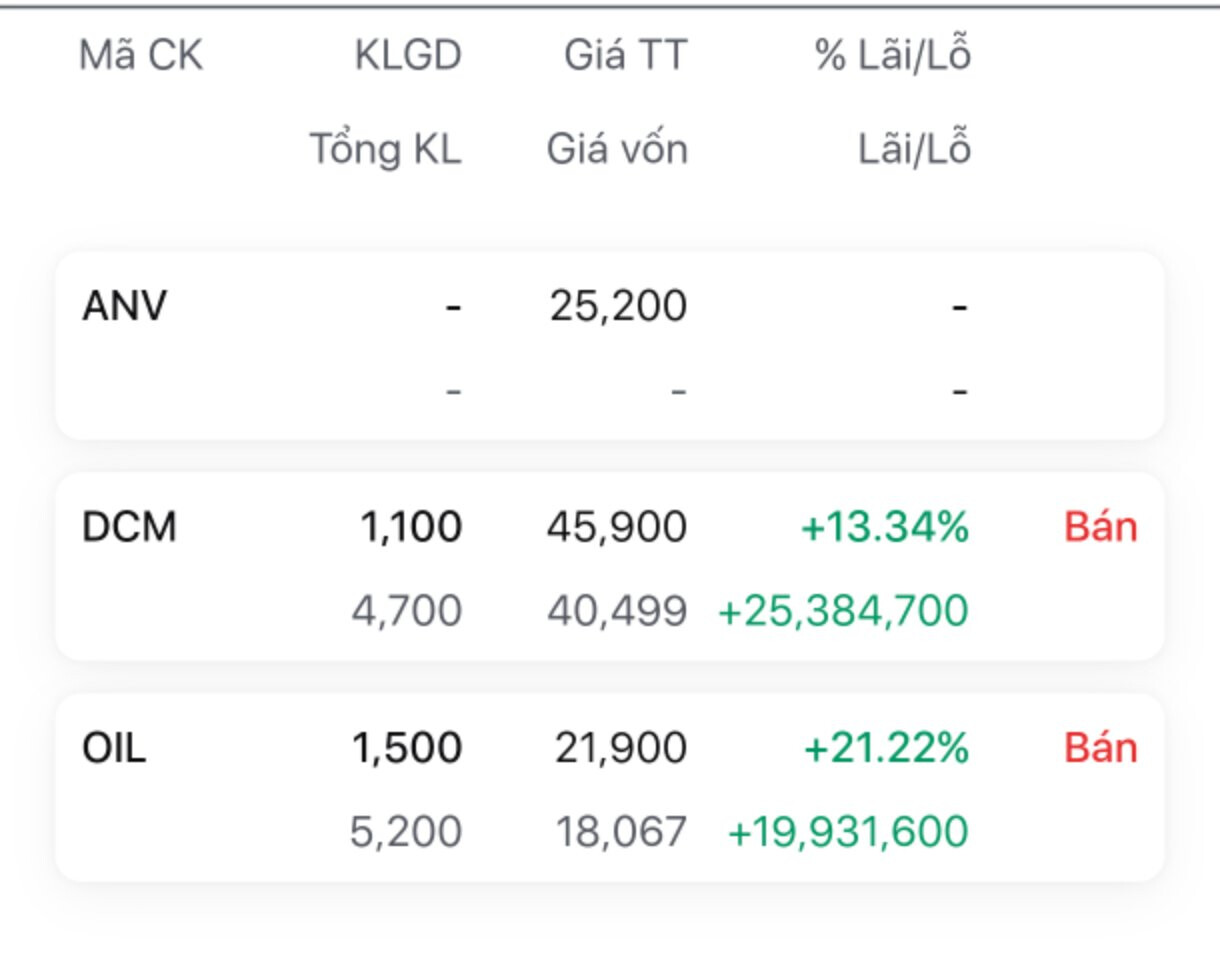
Task: Open the OIL stock ticker
Action: click(114, 748)
